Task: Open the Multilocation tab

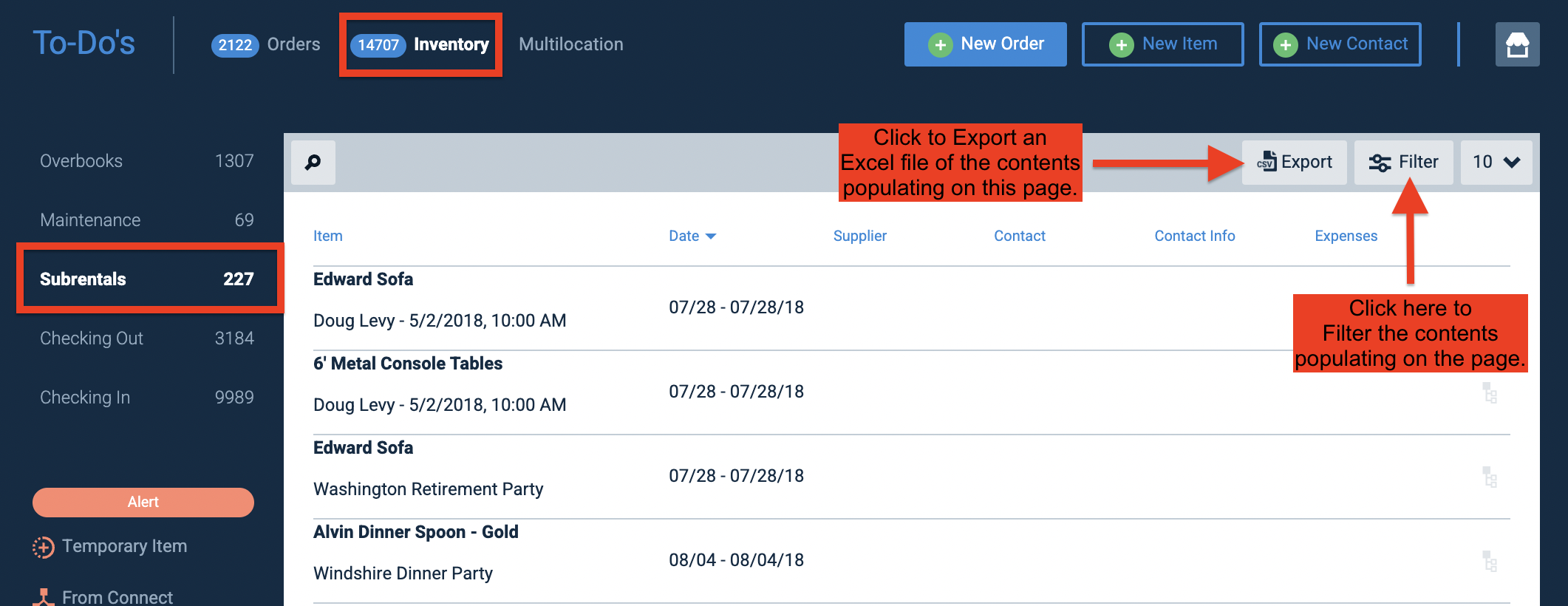Action: coord(571,44)
